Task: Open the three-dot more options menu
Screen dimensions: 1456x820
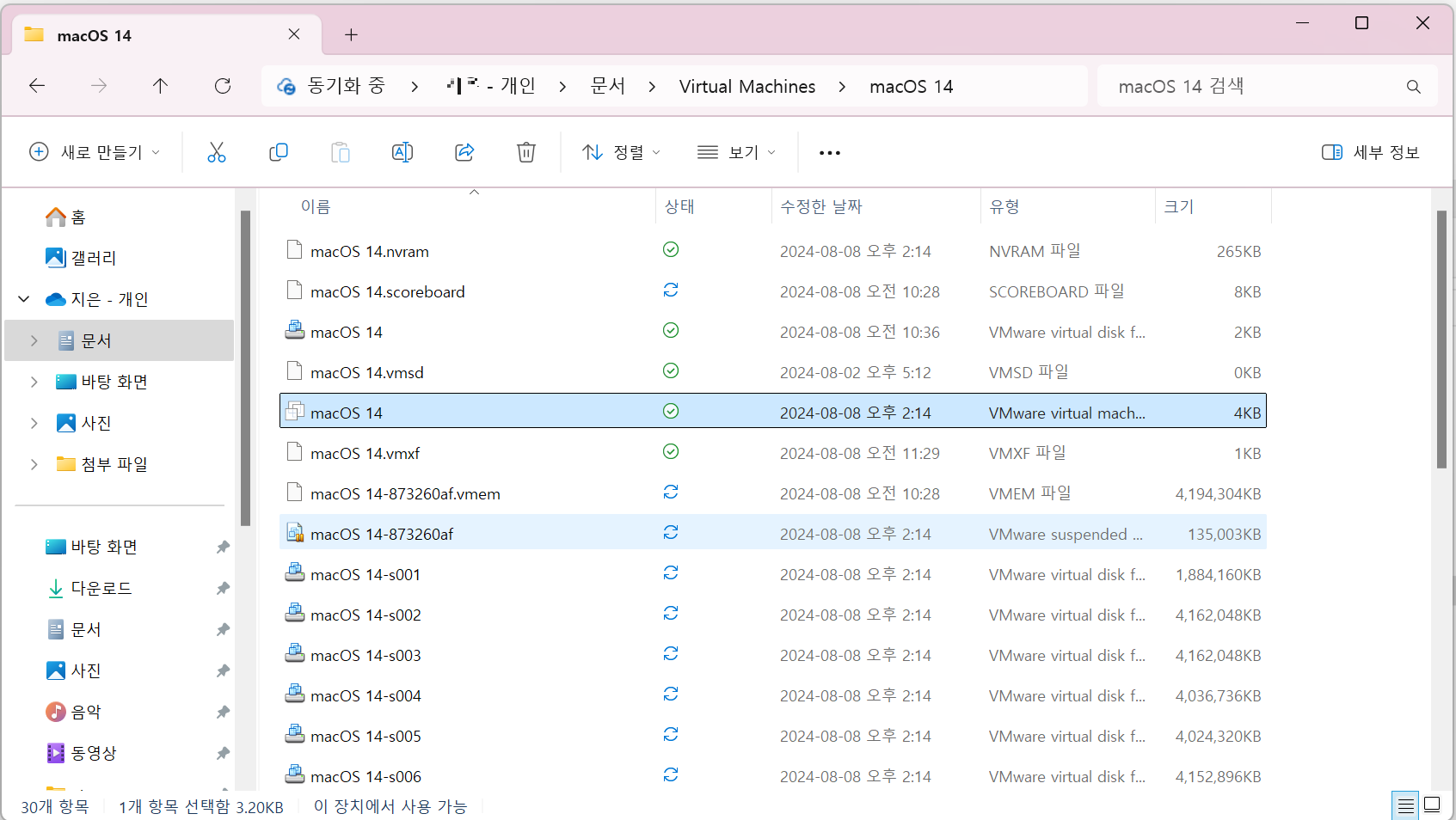Action: tap(830, 153)
